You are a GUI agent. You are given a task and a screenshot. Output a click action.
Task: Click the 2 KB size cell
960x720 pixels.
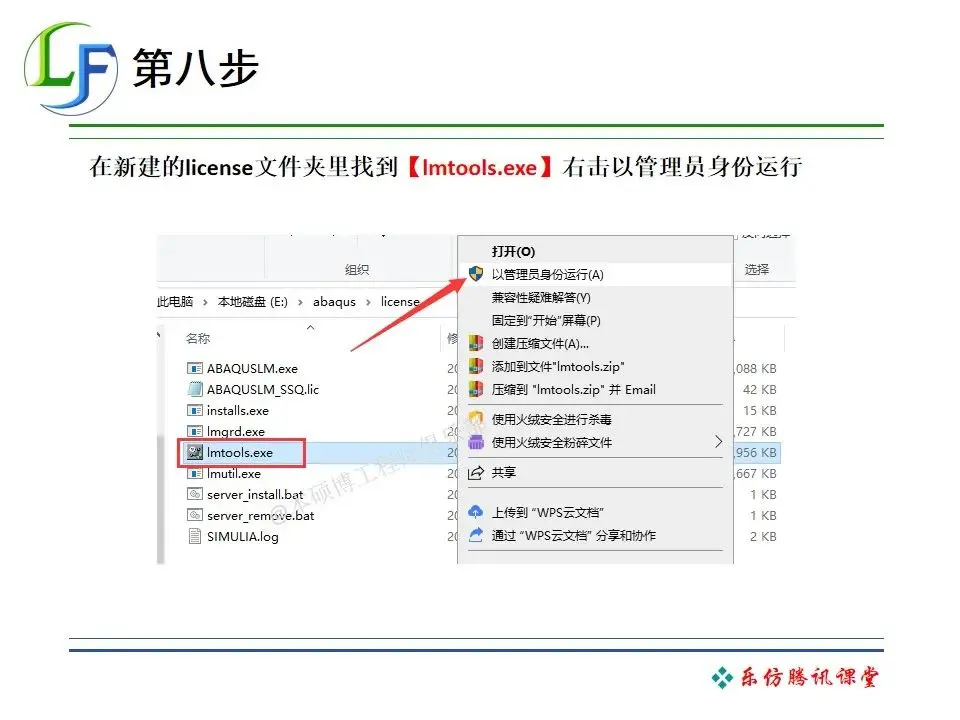click(763, 536)
